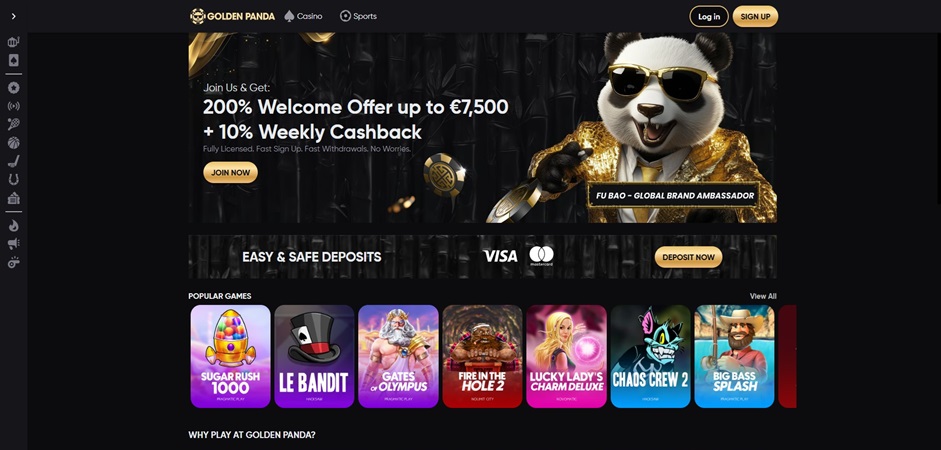Click the SIGN UP button
Screen dimensions: 941x450
tap(755, 16)
